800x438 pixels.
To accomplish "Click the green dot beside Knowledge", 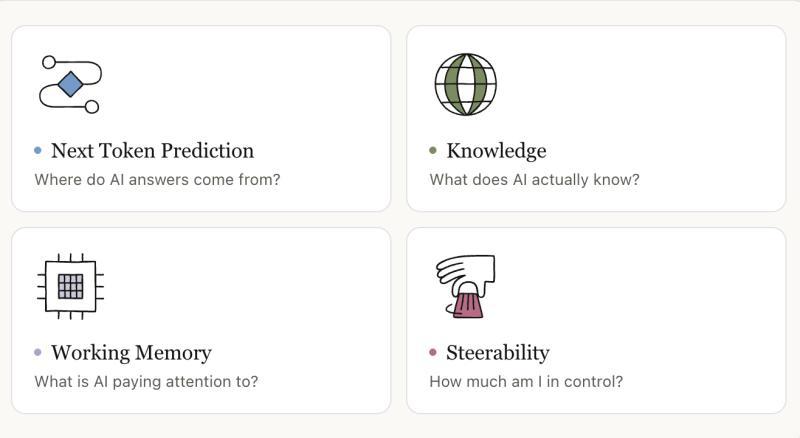I will 433,150.
